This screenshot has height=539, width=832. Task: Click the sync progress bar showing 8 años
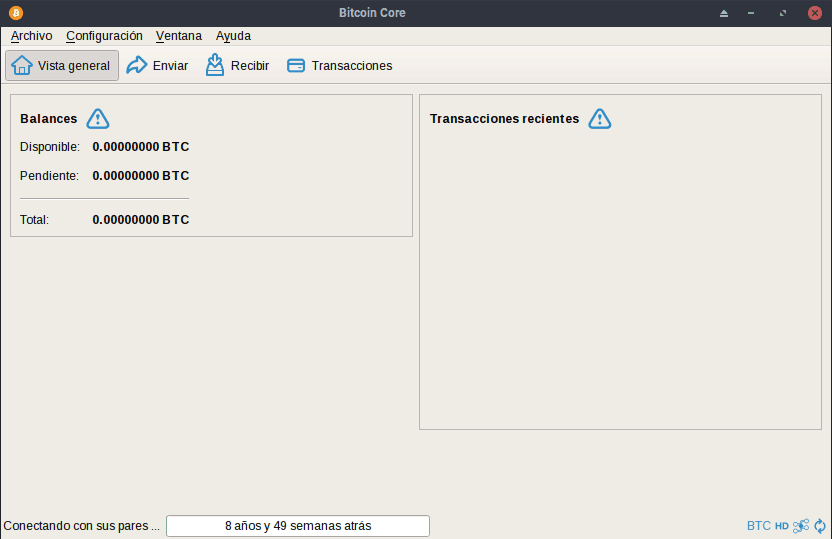coord(298,526)
